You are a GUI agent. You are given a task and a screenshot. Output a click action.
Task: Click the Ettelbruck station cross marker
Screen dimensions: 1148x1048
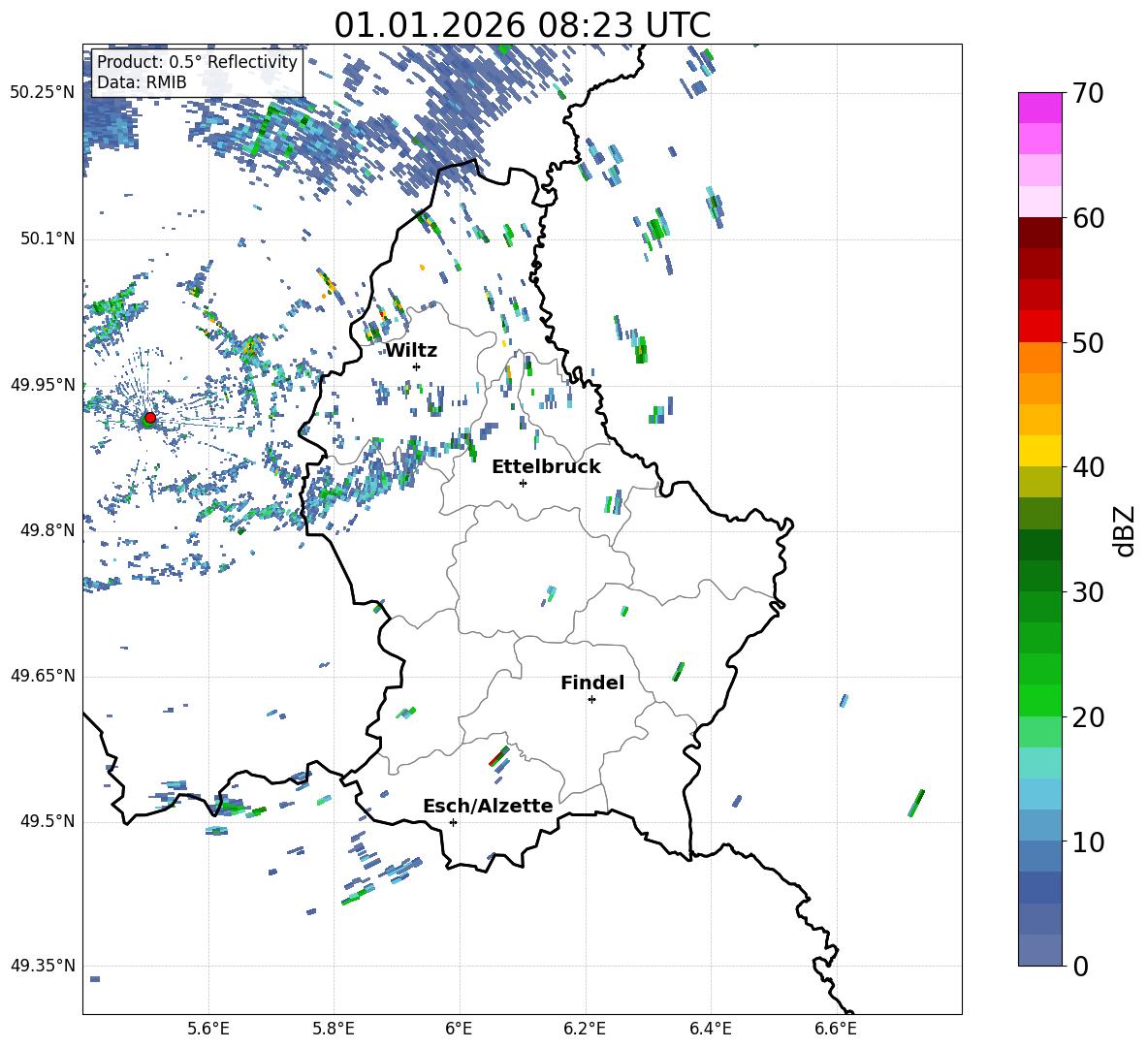coord(523,483)
